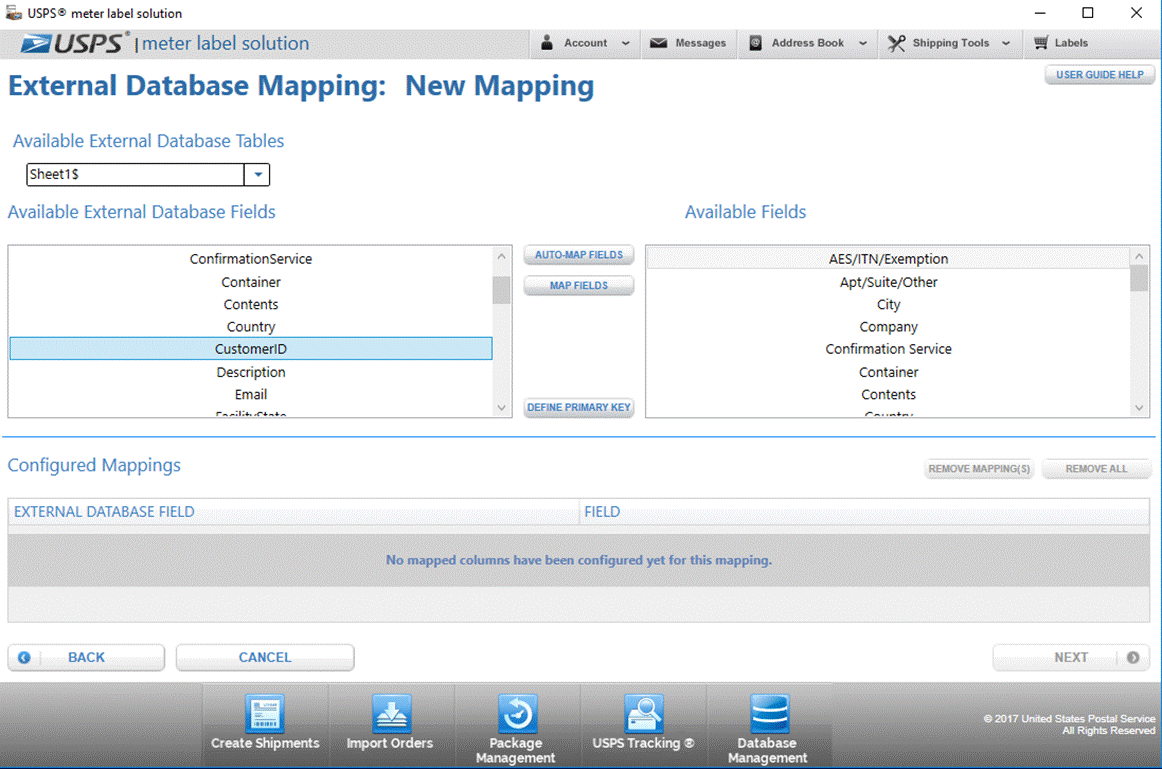Image resolution: width=1162 pixels, height=769 pixels.
Task: Click the Auto-Map Fields button
Action: [x=579, y=255]
